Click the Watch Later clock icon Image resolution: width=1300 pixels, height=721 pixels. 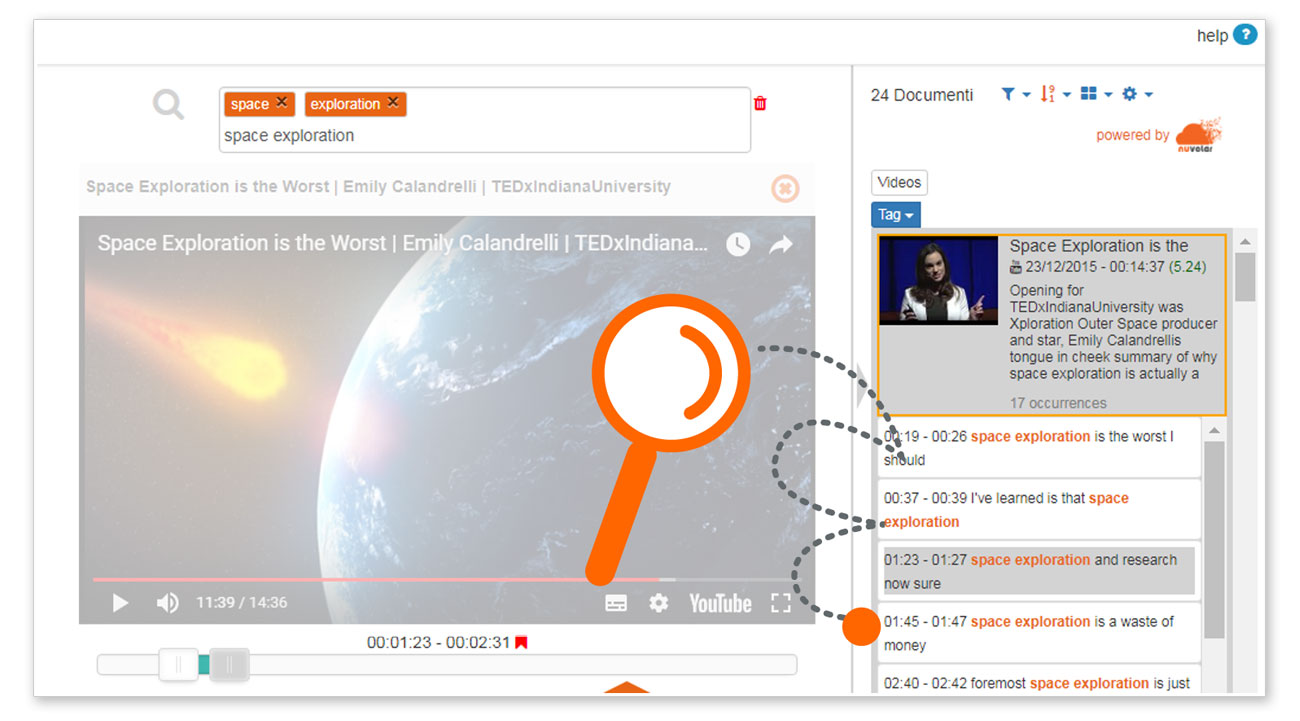pos(738,244)
